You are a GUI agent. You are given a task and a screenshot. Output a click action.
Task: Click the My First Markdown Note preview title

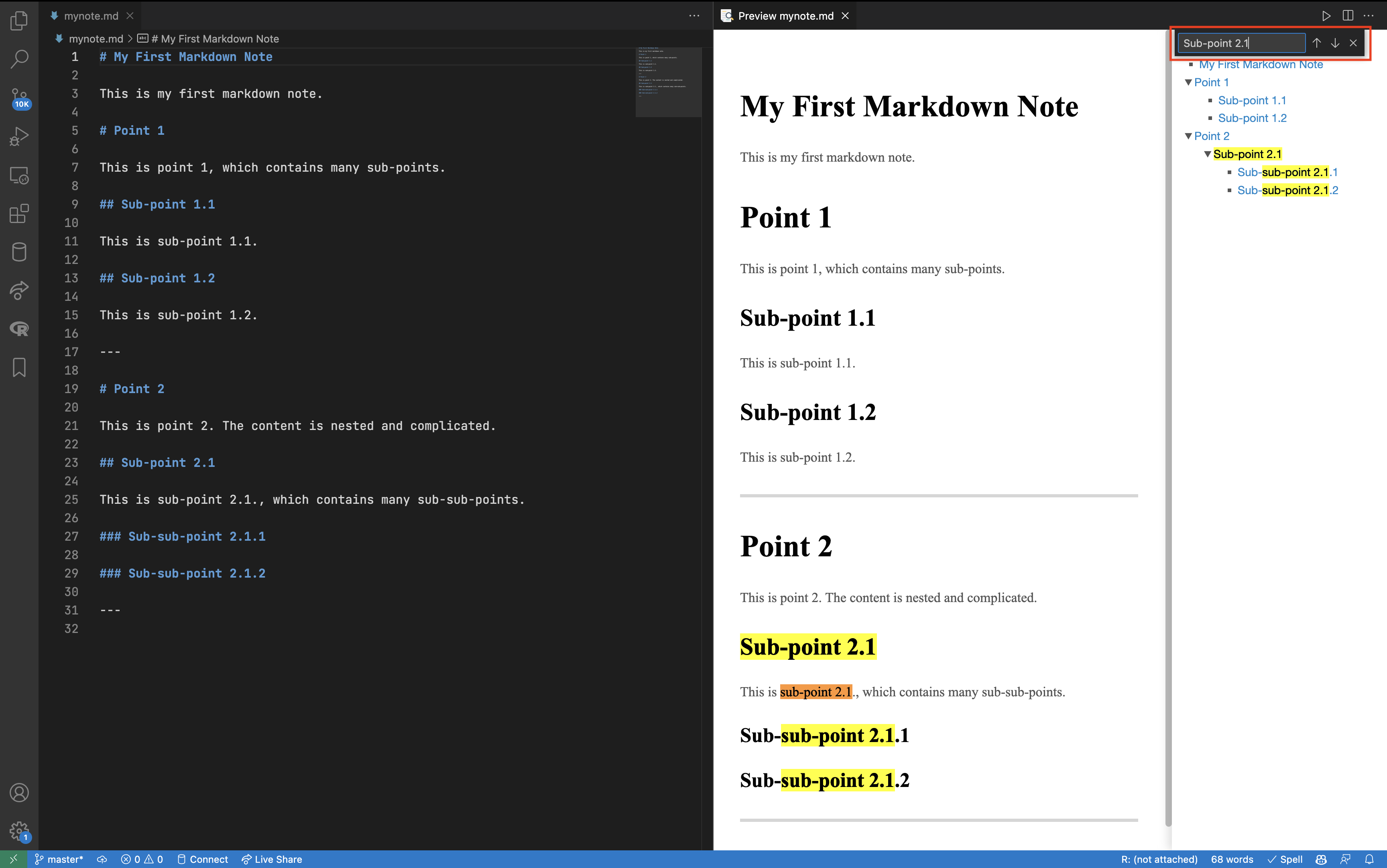click(909, 107)
